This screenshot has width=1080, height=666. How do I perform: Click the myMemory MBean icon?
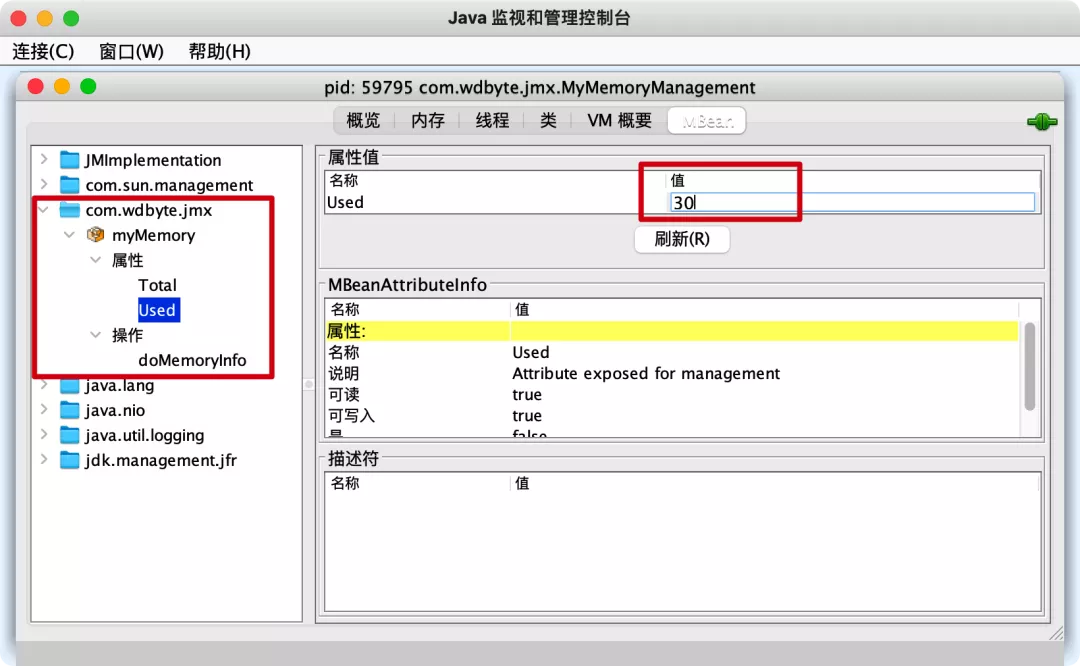point(96,235)
